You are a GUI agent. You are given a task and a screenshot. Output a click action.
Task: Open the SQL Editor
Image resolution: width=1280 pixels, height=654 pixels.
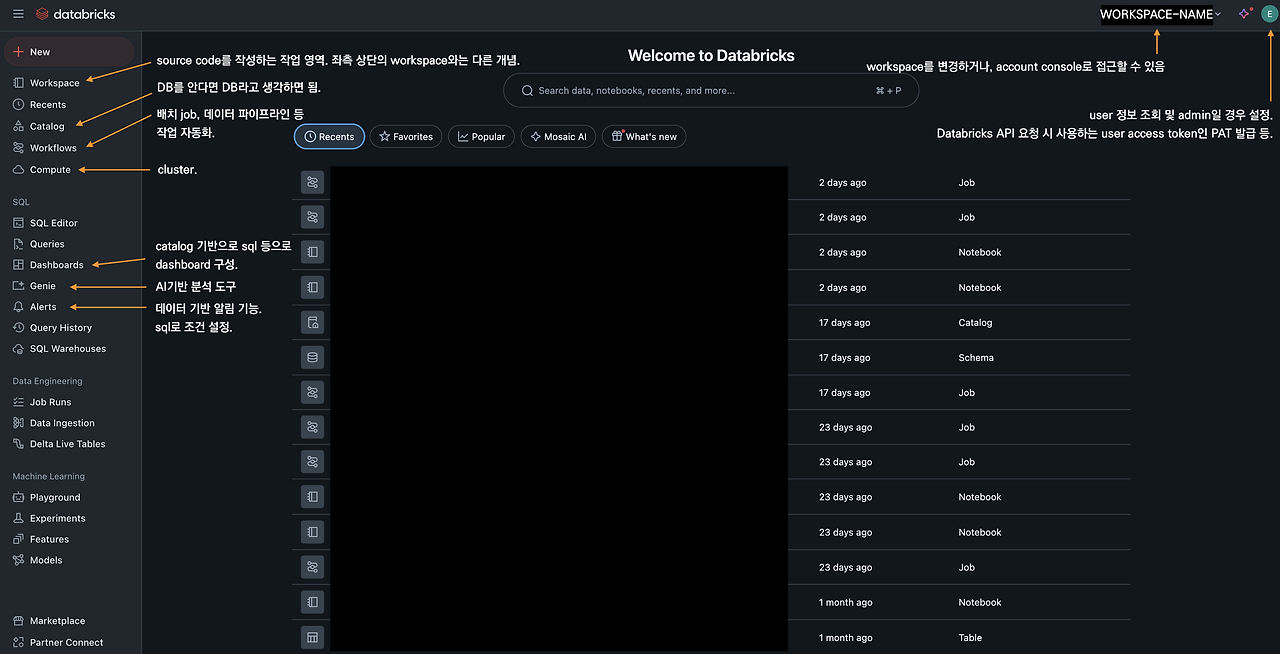click(53, 222)
